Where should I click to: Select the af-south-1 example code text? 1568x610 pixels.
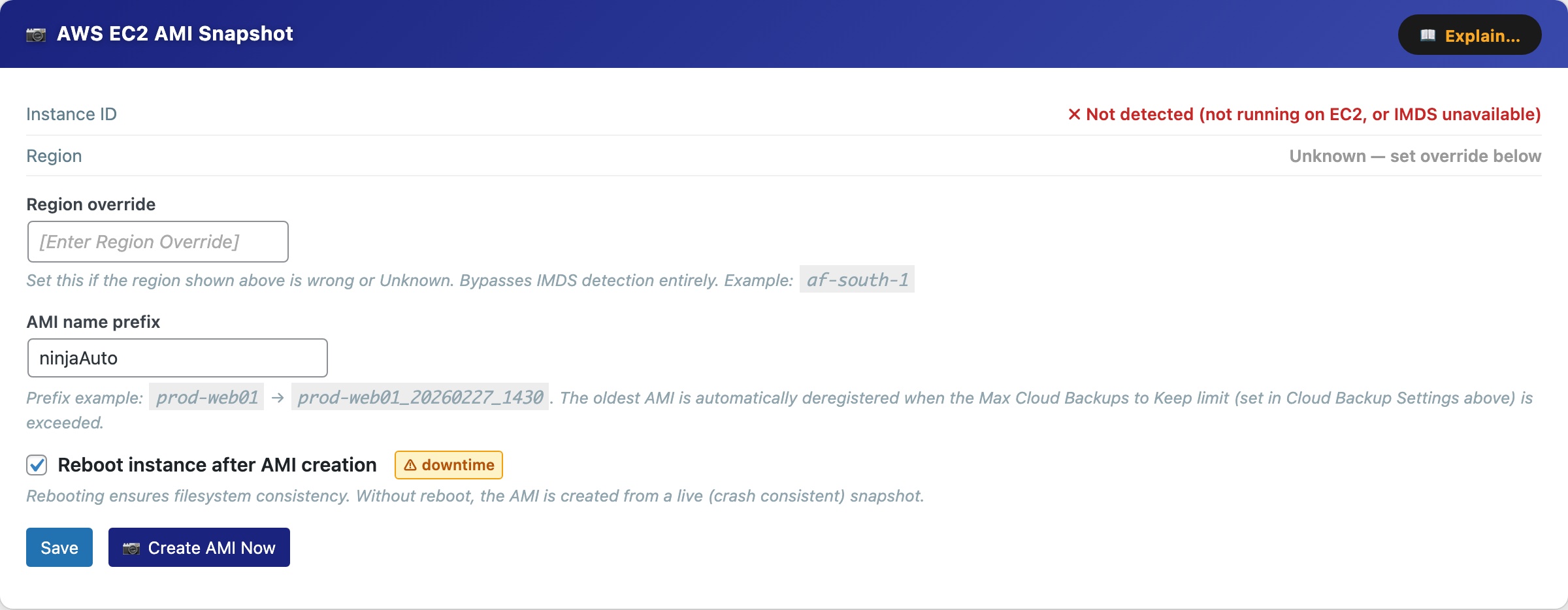857,280
